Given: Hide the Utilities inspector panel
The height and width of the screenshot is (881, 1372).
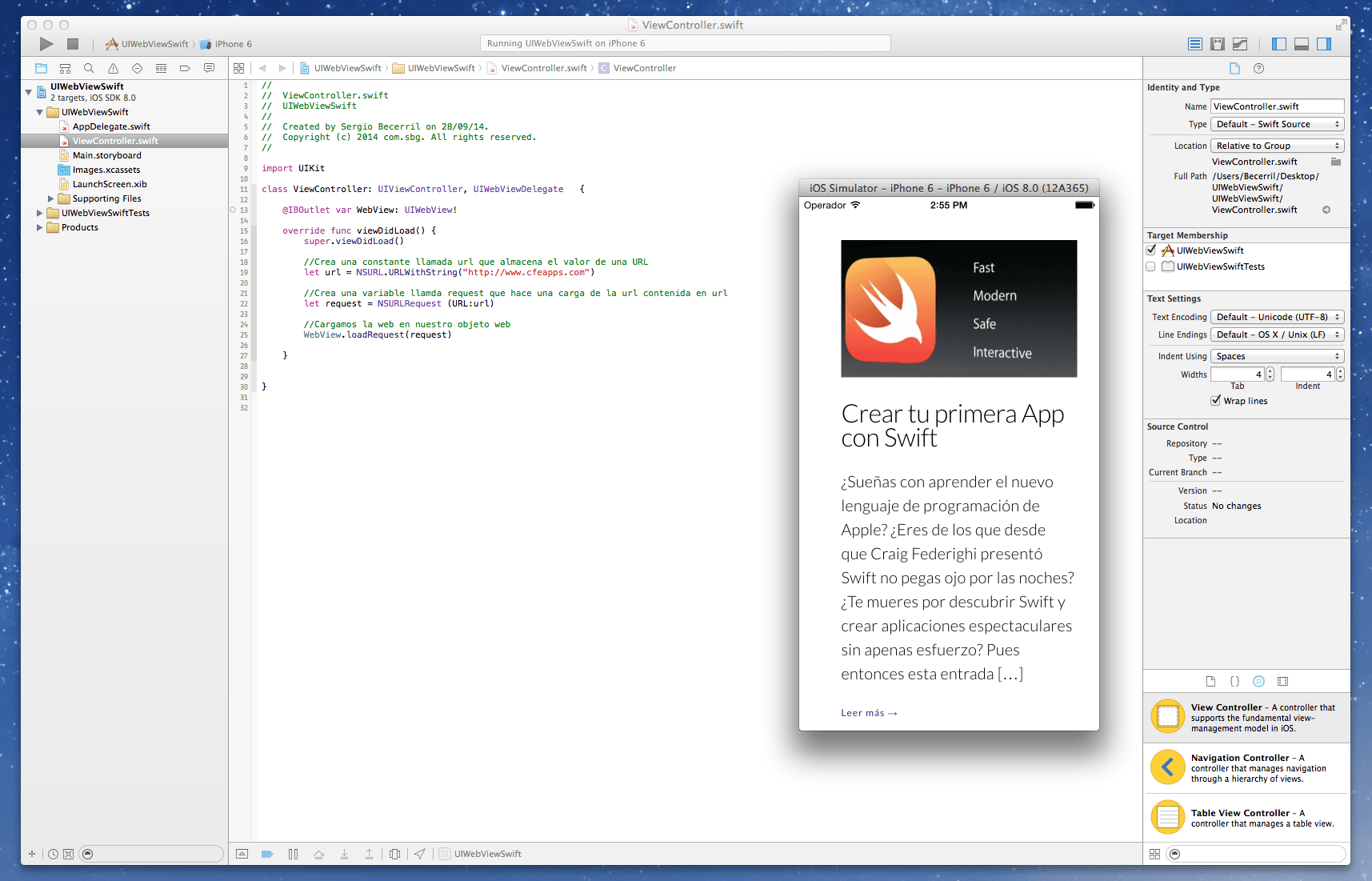Looking at the screenshot, I should [x=1323, y=44].
